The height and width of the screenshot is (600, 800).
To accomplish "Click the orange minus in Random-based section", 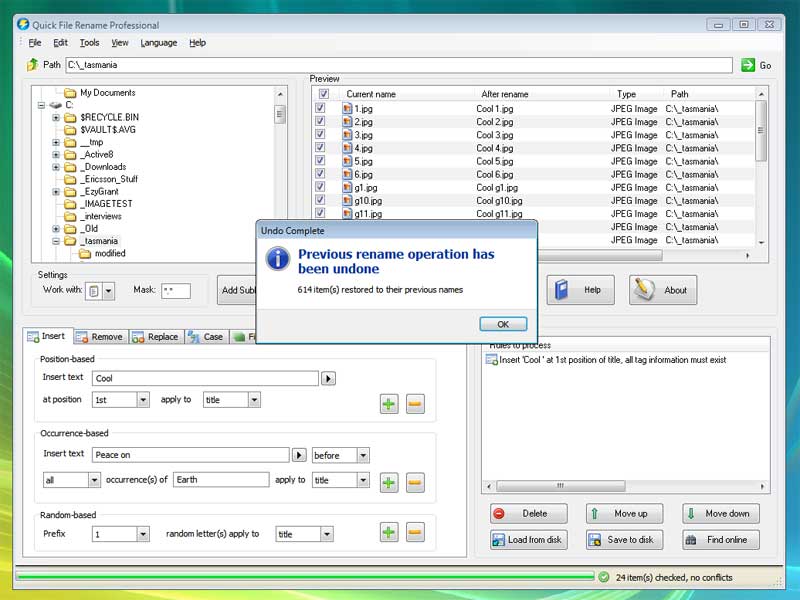I will pos(415,532).
